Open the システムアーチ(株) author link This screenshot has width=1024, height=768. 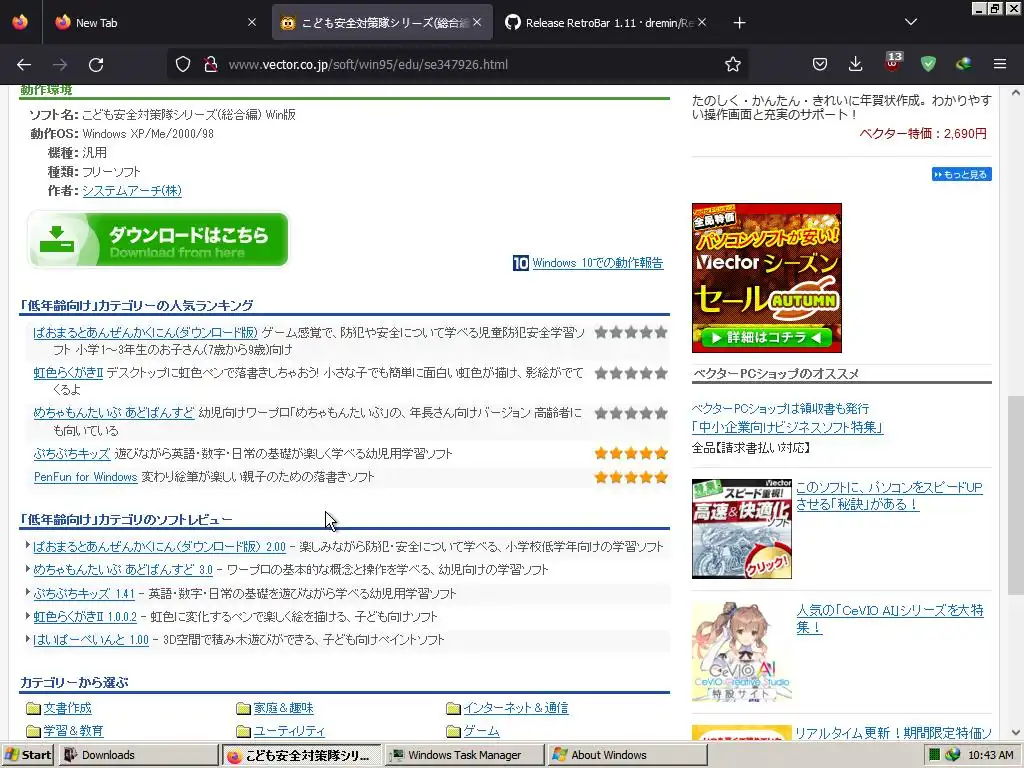[x=132, y=191]
